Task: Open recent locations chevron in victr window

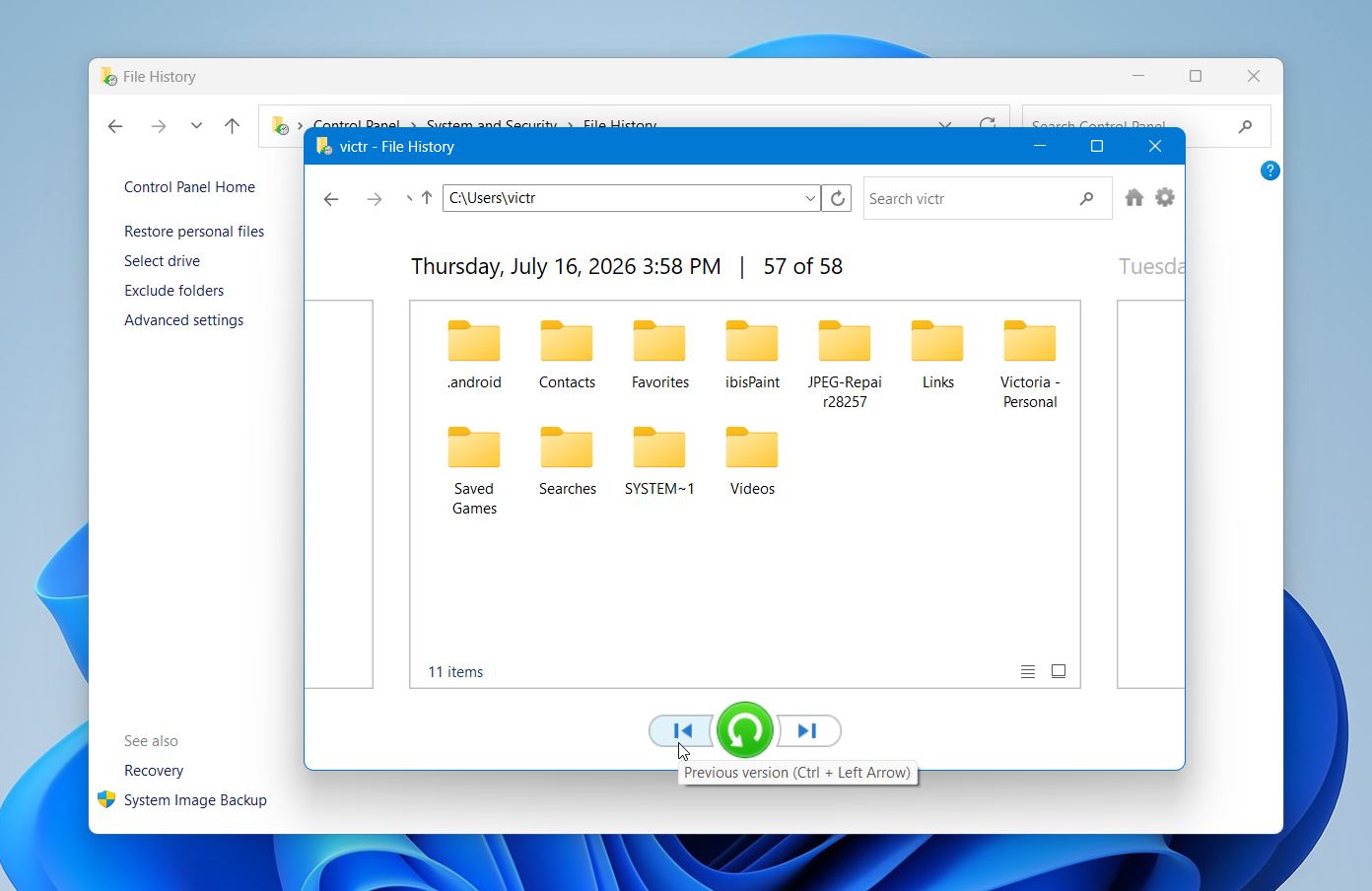Action: 408,199
